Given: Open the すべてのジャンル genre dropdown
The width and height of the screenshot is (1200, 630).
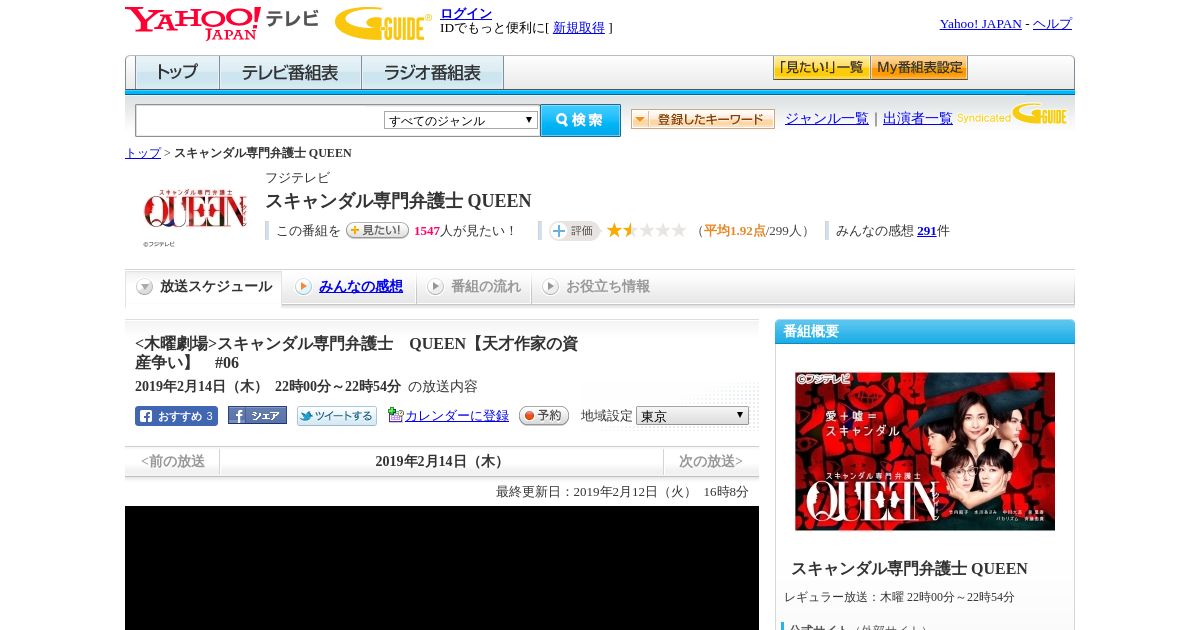Looking at the screenshot, I should [x=461, y=120].
